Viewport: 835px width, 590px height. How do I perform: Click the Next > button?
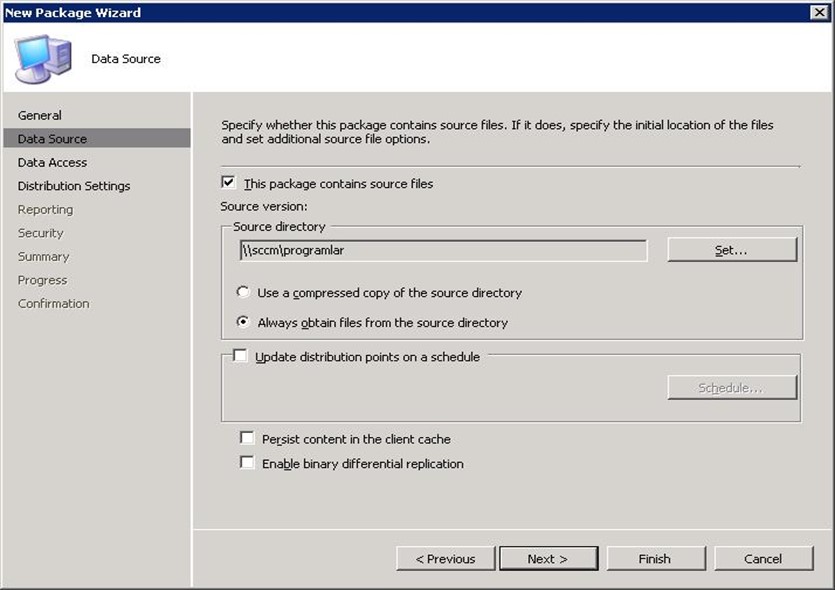point(548,558)
